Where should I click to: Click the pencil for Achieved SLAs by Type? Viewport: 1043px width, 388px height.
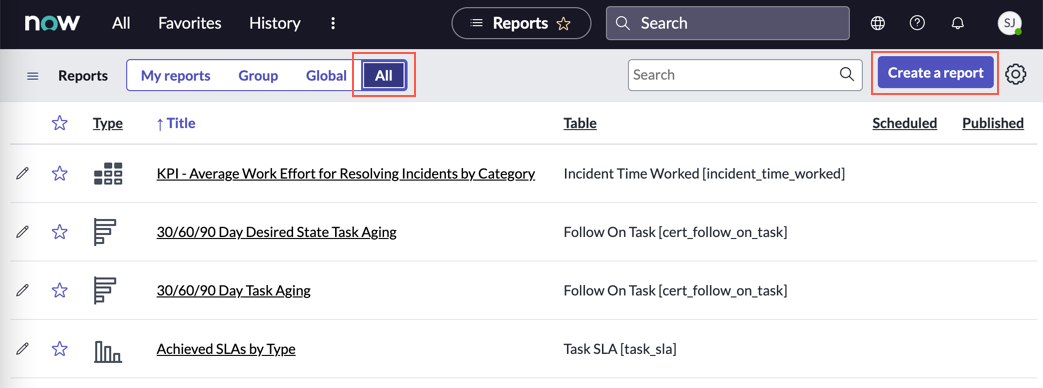23,348
